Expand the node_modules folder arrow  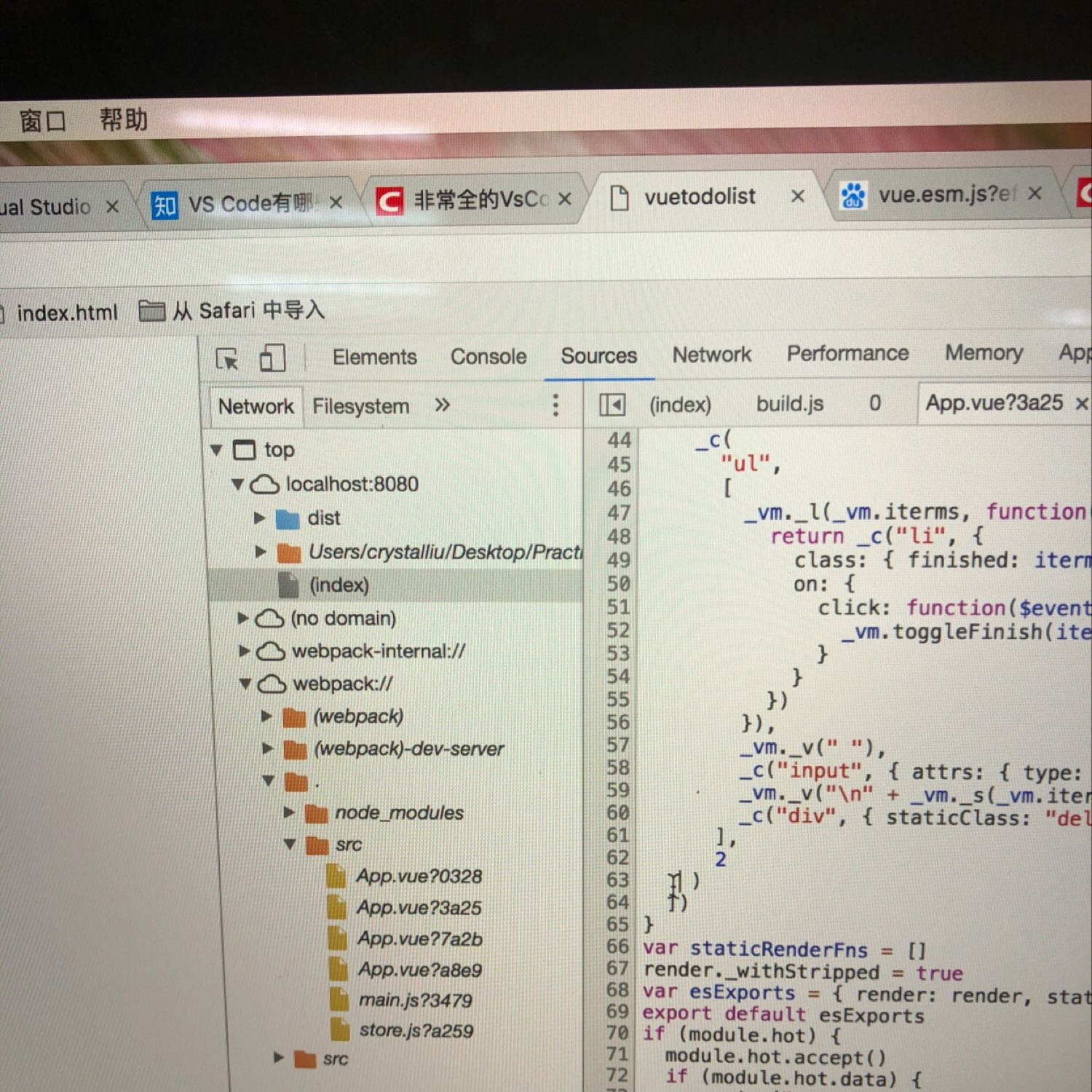point(289,812)
